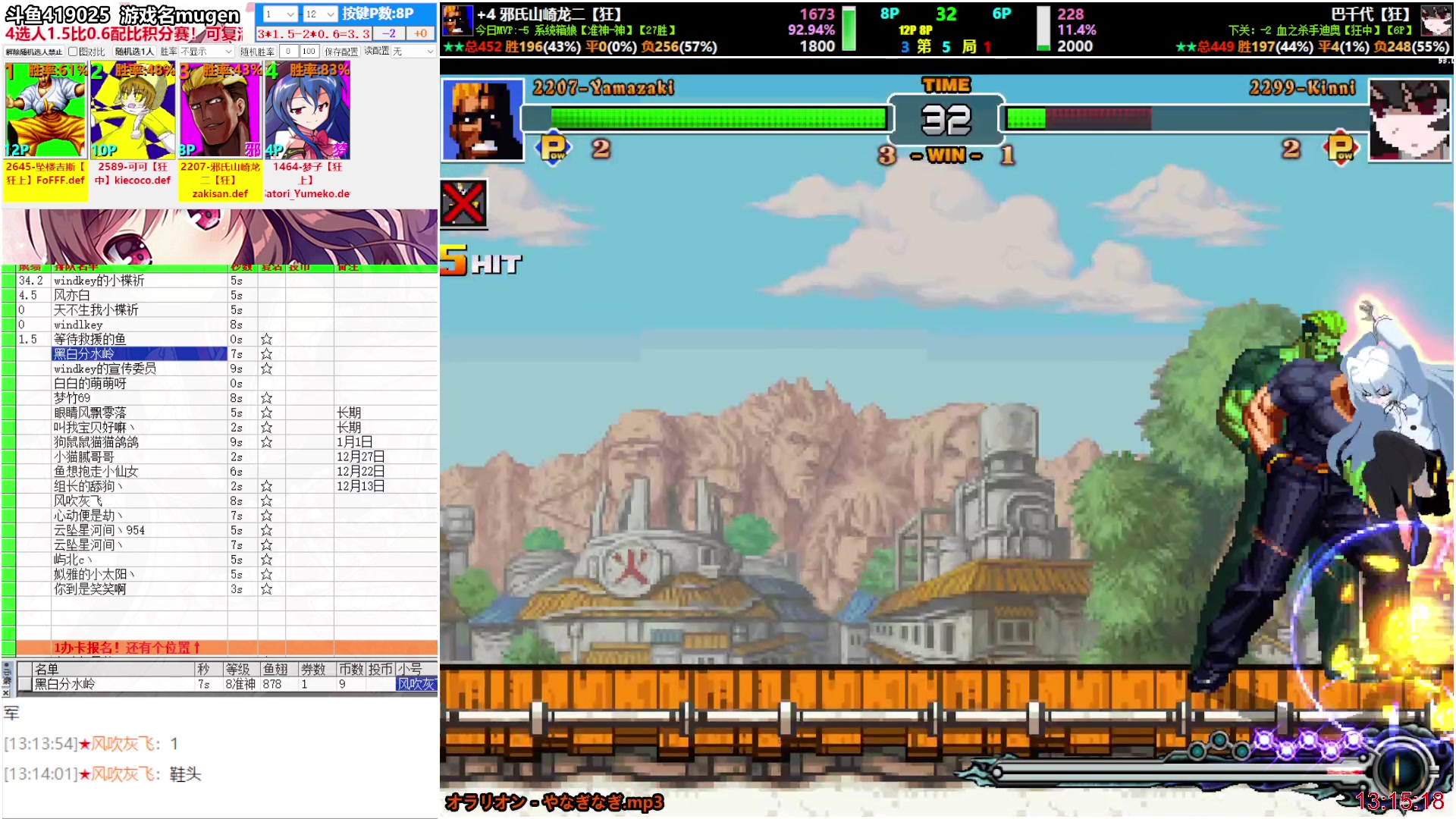This screenshot has height=819, width=1456.
Task: Select character slot 1 thumbnail, 12P yellow-pants fighter
Action: click(x=45, y=111)
